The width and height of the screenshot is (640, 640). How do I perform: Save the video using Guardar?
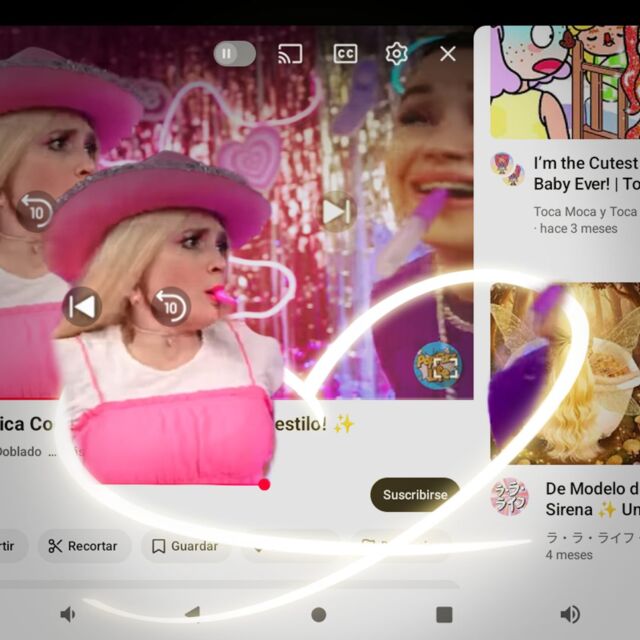click(x=186, y=546)
